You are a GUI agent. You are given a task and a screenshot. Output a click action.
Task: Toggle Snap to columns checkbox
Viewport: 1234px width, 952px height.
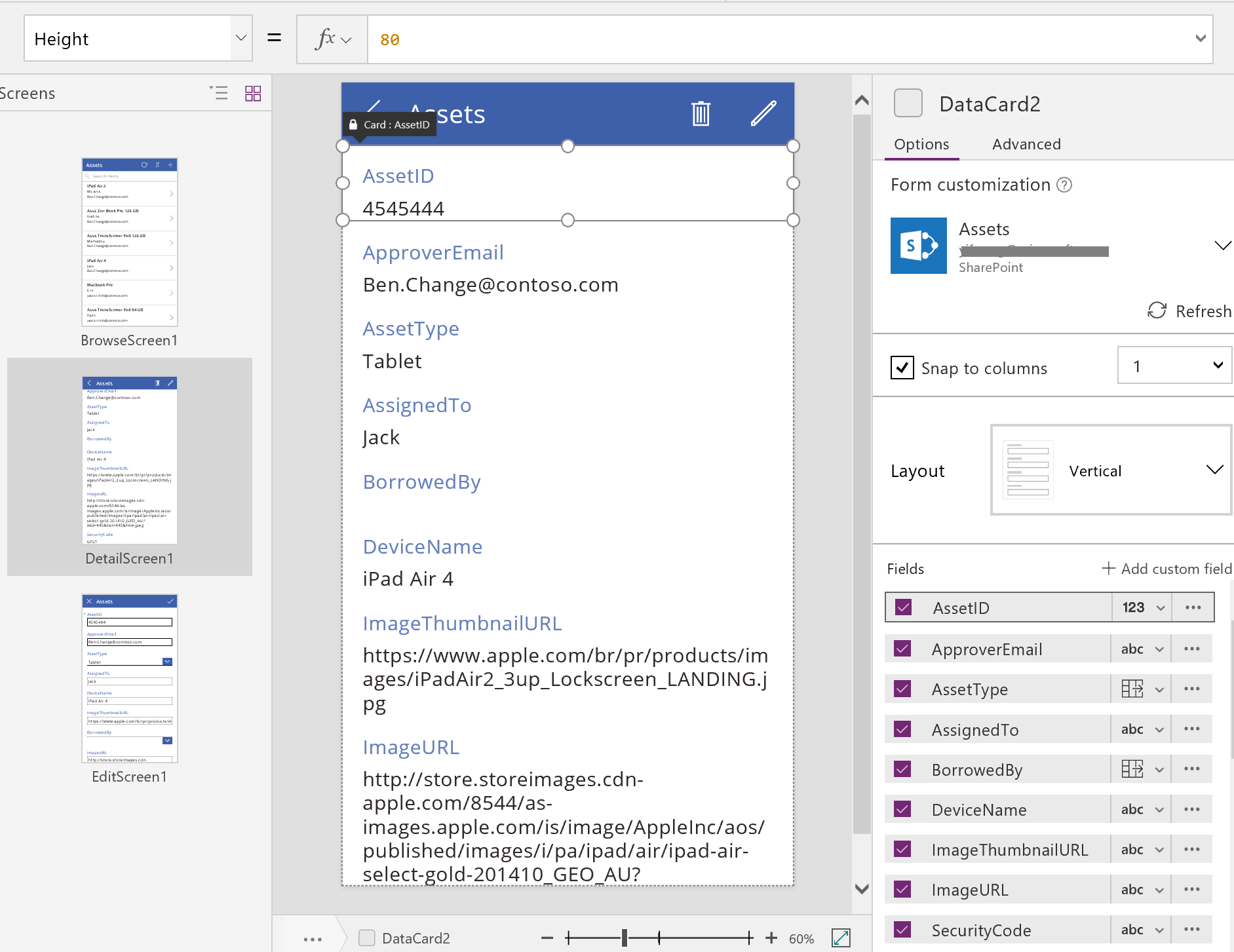[902, 368]
